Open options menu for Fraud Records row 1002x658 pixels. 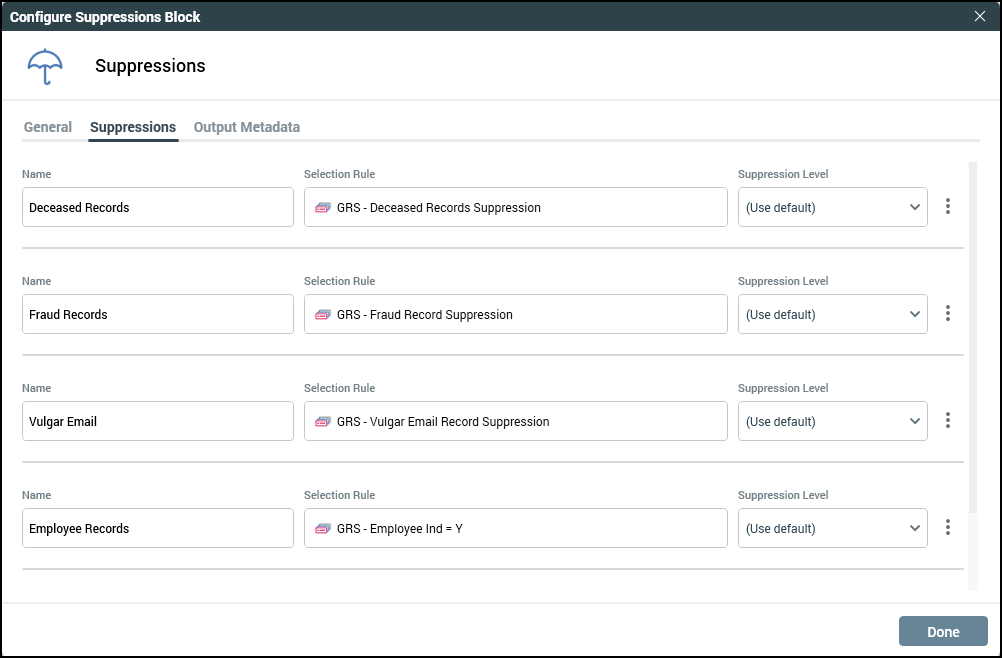(947, 314)
